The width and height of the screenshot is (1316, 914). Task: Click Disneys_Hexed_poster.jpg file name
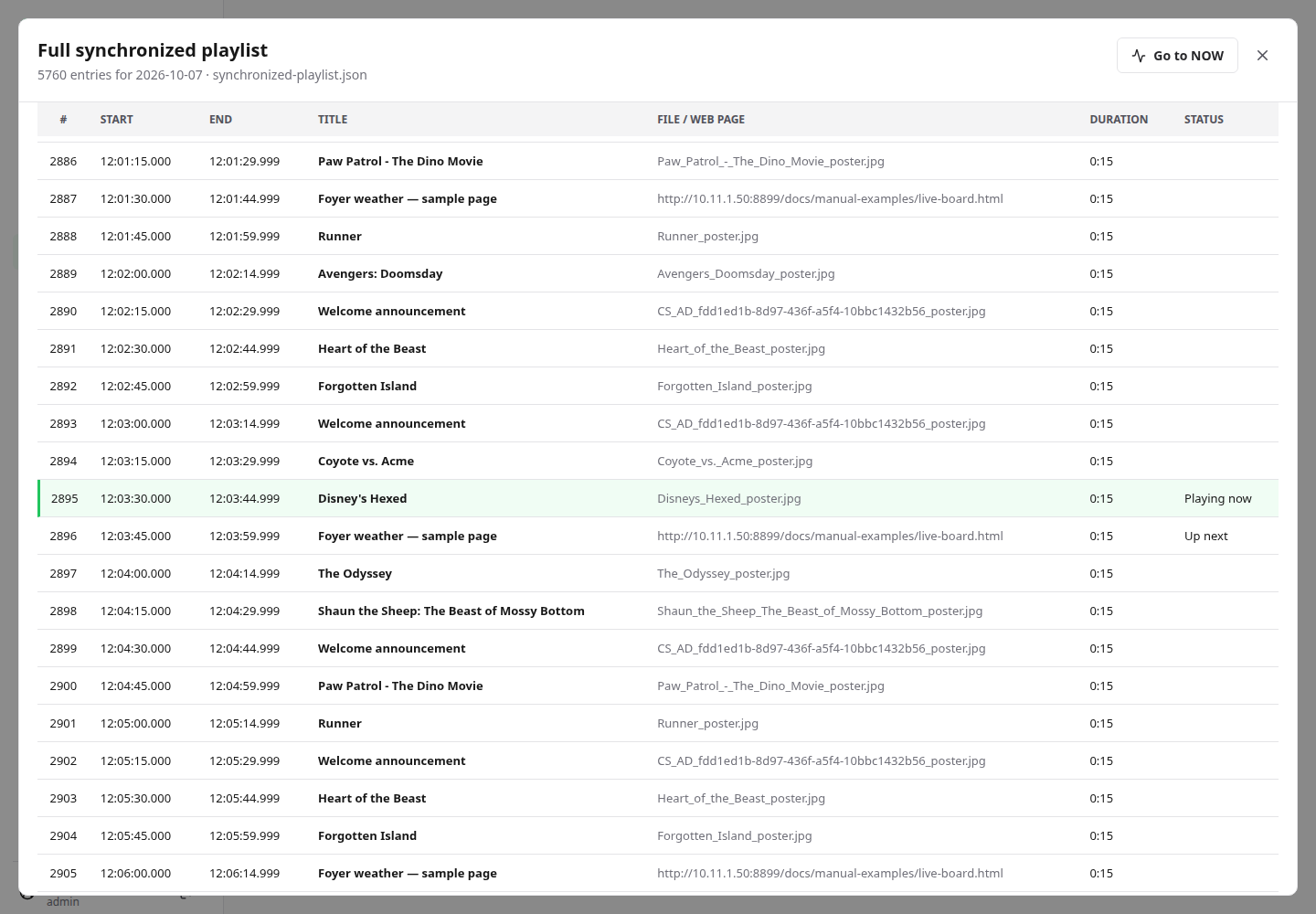tap(729, 499)
